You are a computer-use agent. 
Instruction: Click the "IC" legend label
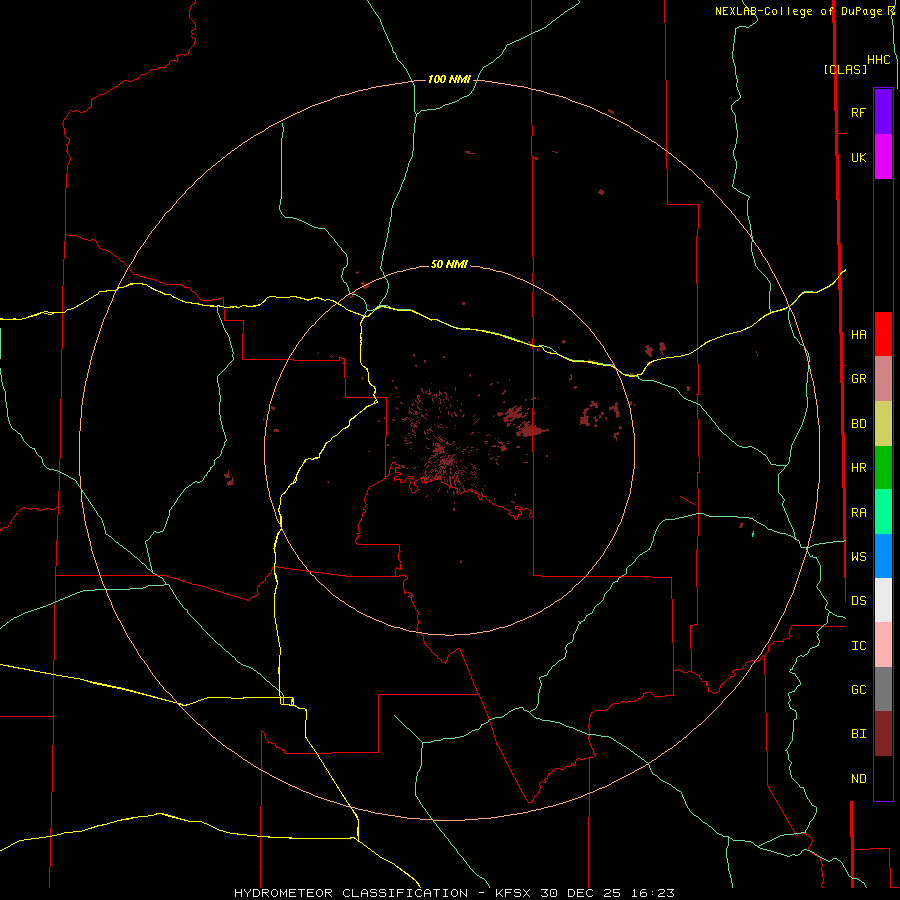pos(858,646)
